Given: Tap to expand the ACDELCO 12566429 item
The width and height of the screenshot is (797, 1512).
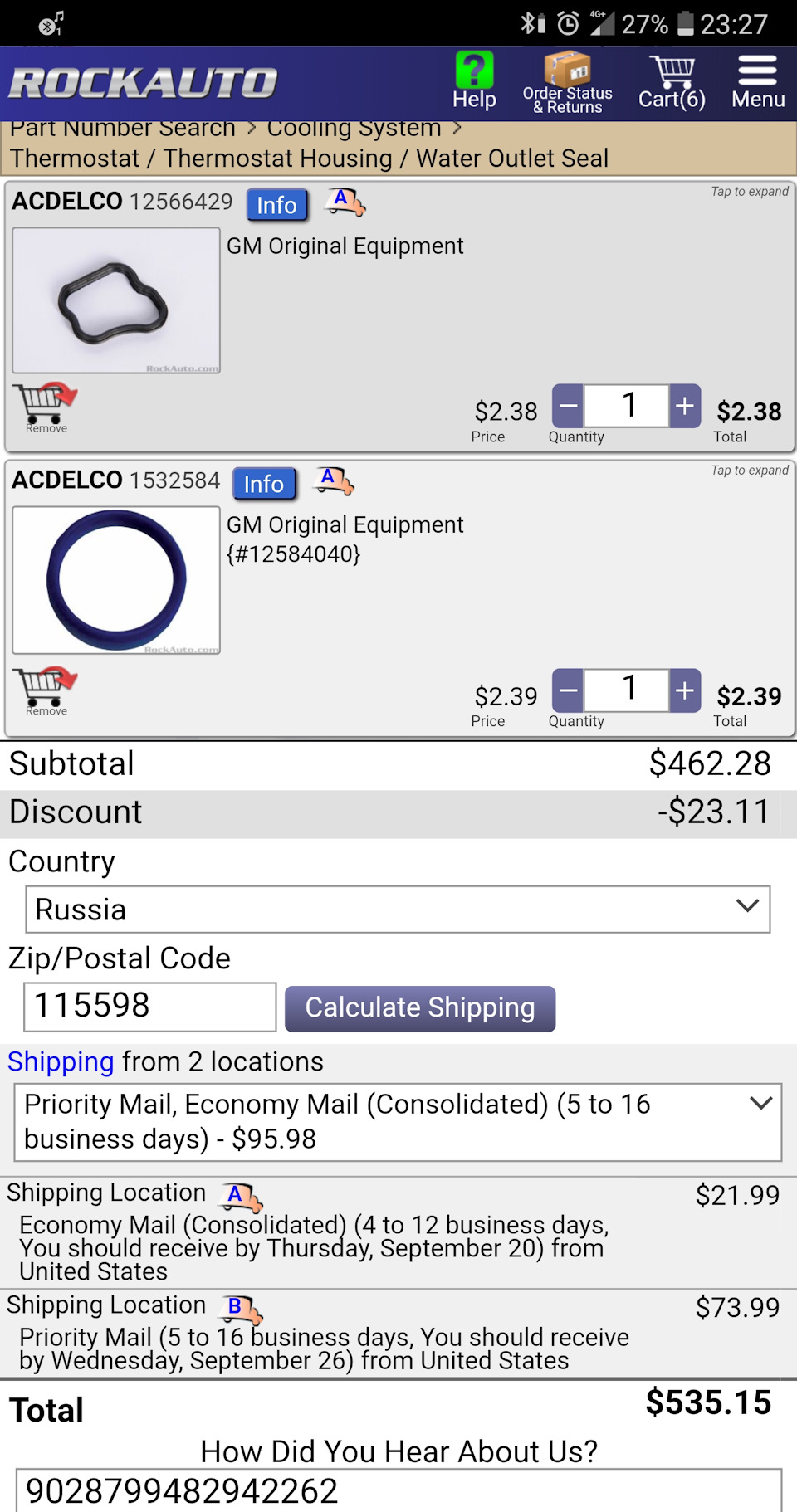Looking at the screenshot, I should pyautogui.click(x=750, y=192).
